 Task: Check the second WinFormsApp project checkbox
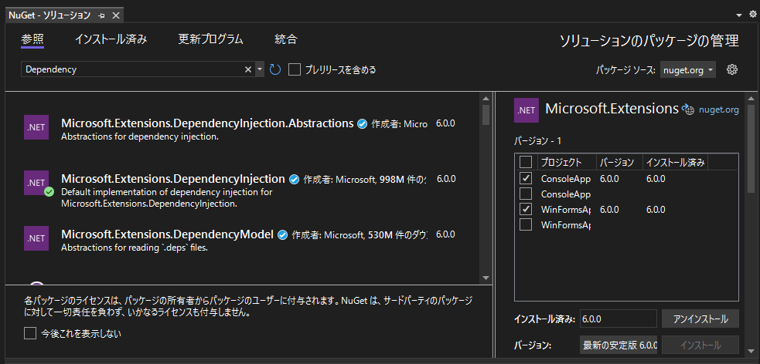525,225
